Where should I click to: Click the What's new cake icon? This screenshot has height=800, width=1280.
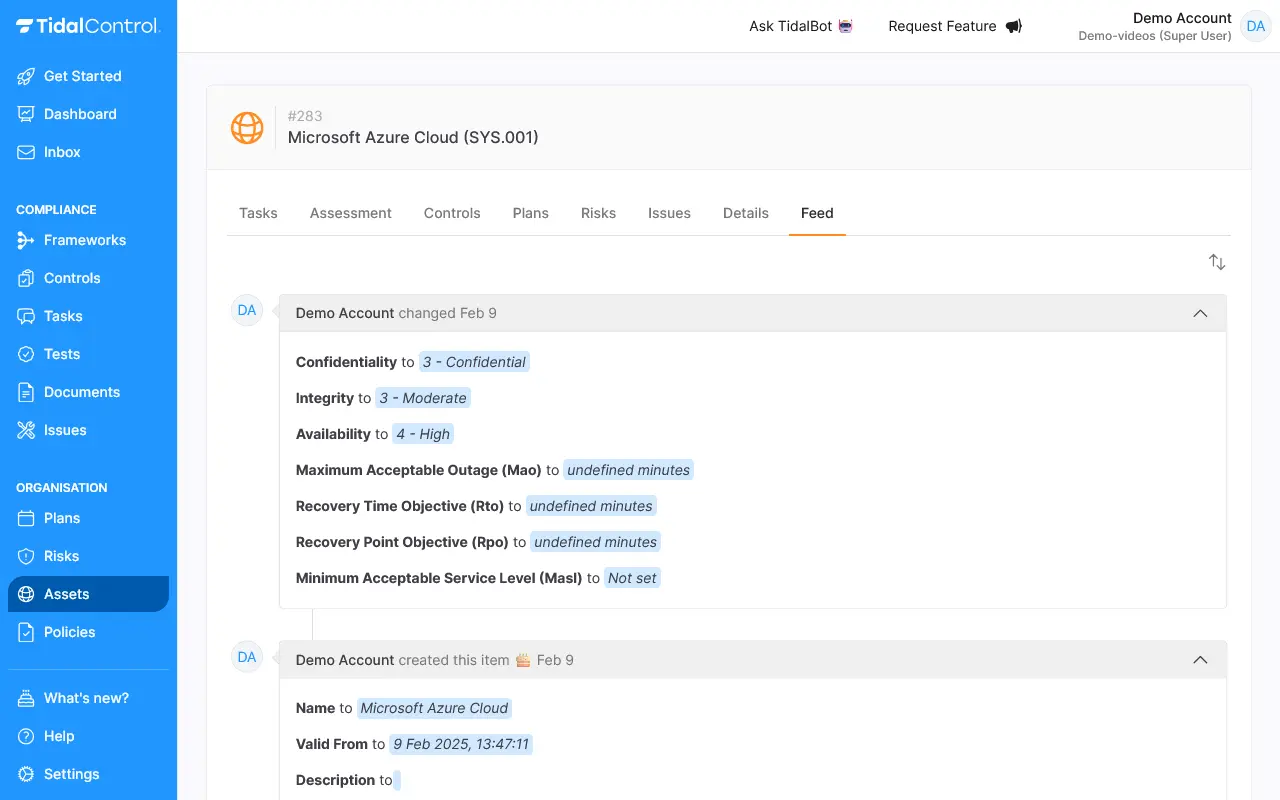coord(26,698)
